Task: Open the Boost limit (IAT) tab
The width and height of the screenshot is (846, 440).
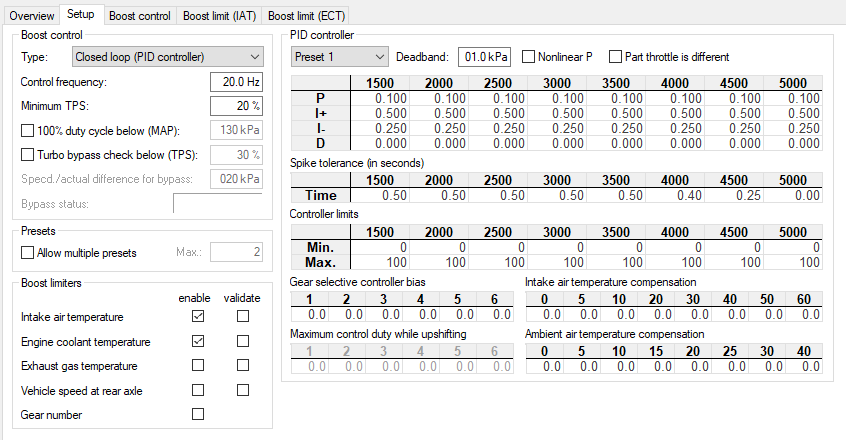Action: (219, 16)
